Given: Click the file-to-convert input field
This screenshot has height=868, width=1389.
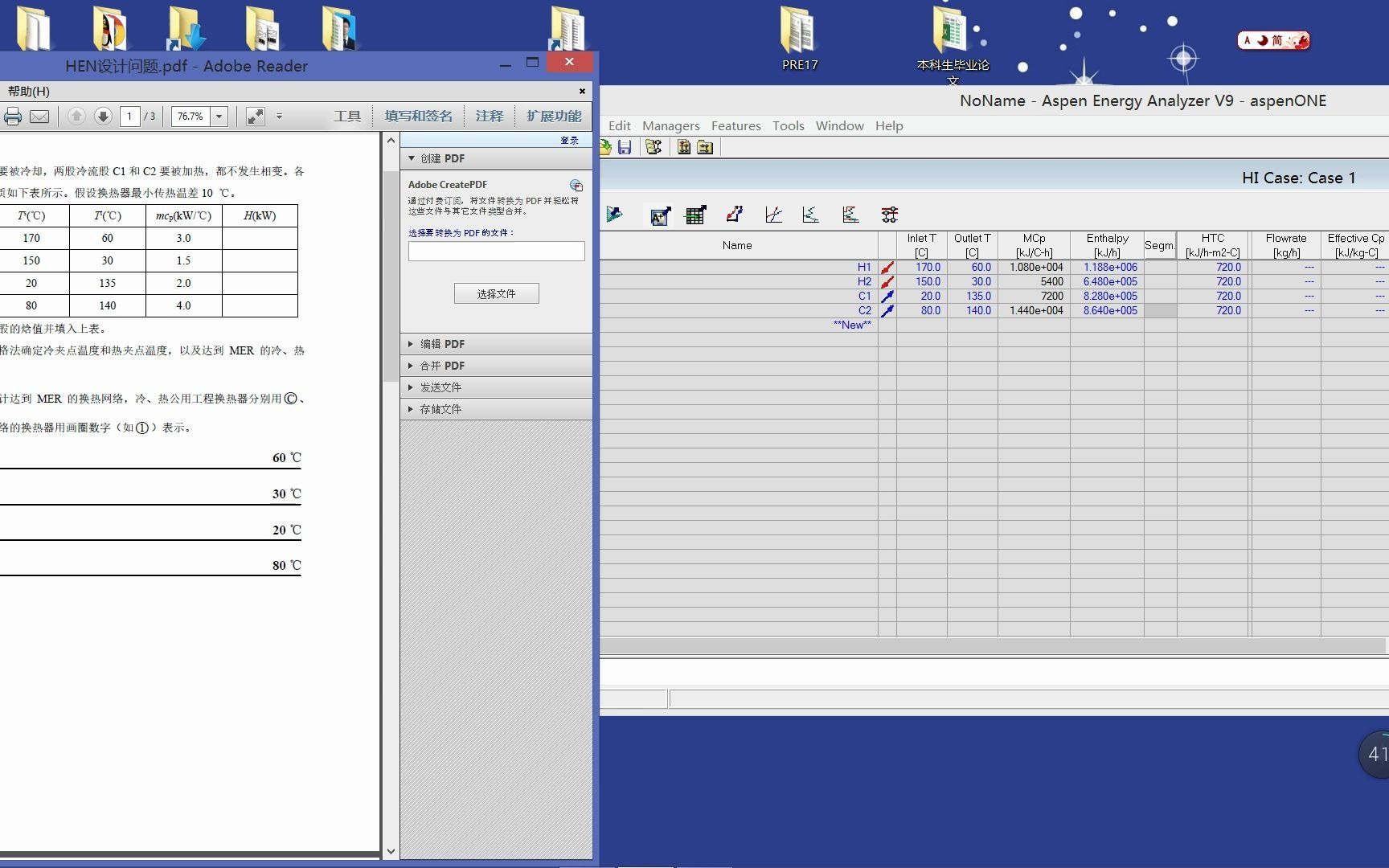Looking at the screenshot, I should 496,251.
